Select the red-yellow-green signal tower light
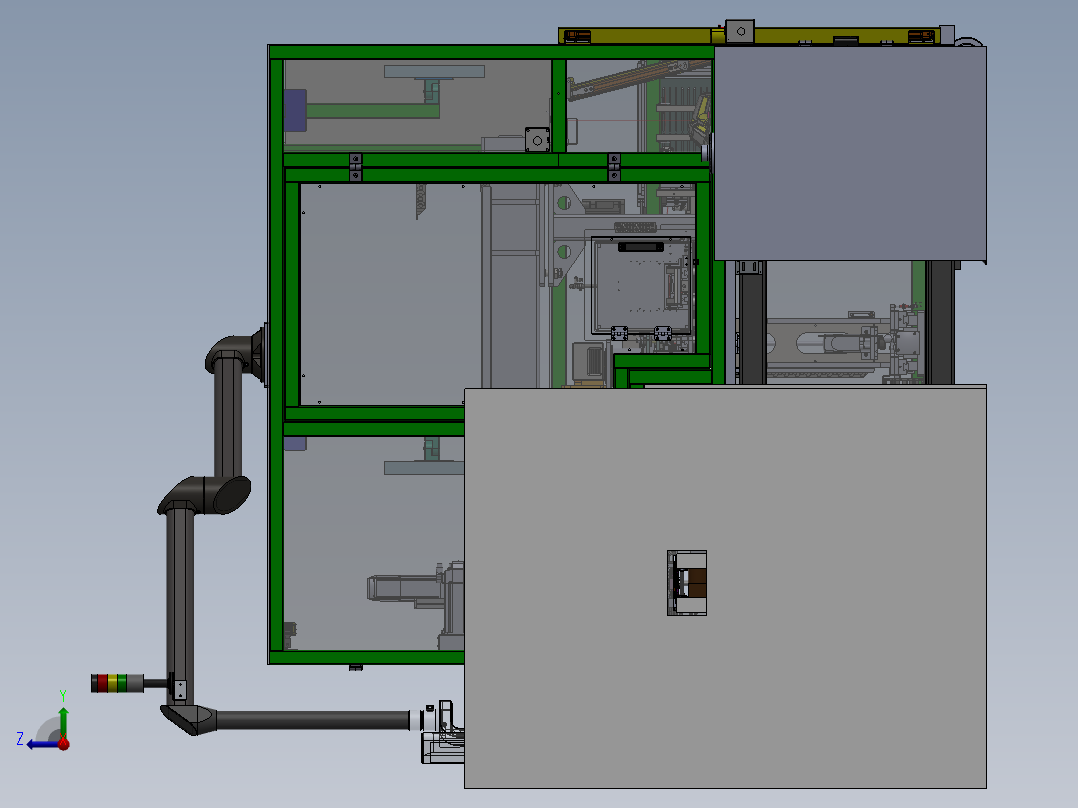 [117, 683]
